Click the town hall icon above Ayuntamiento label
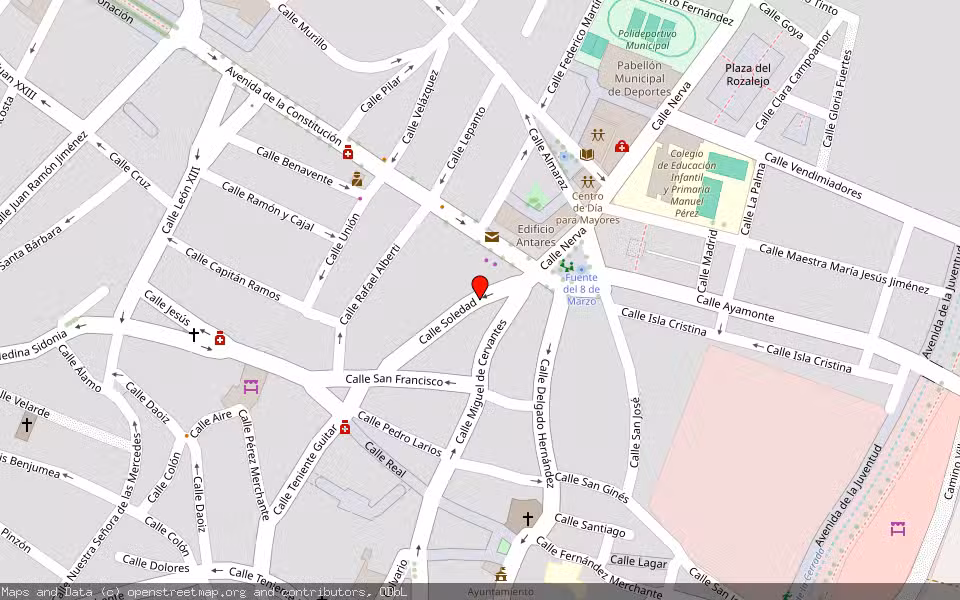The height and width of the screenshot is (600, 960). coord(501,574)
